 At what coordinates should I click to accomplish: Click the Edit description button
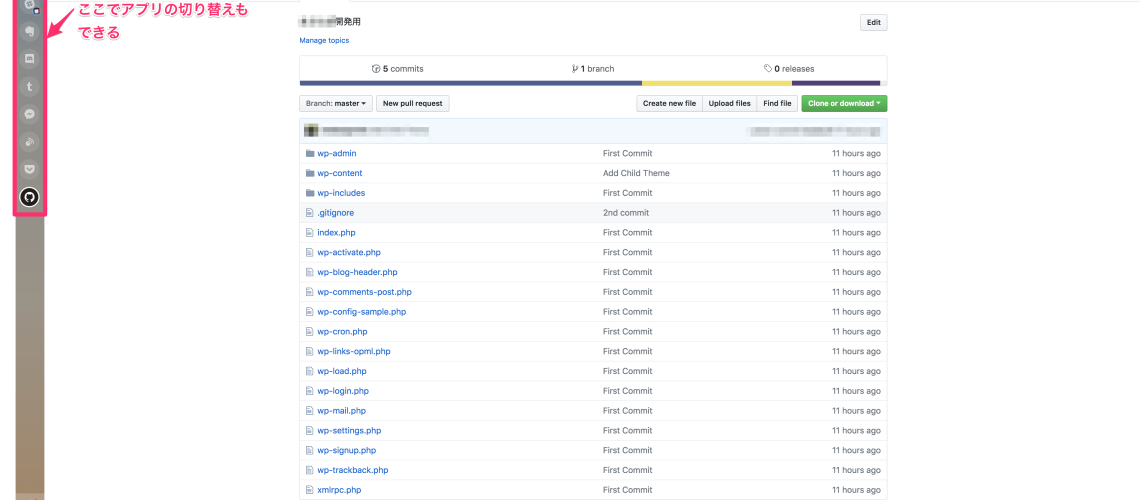pos(873,23)
